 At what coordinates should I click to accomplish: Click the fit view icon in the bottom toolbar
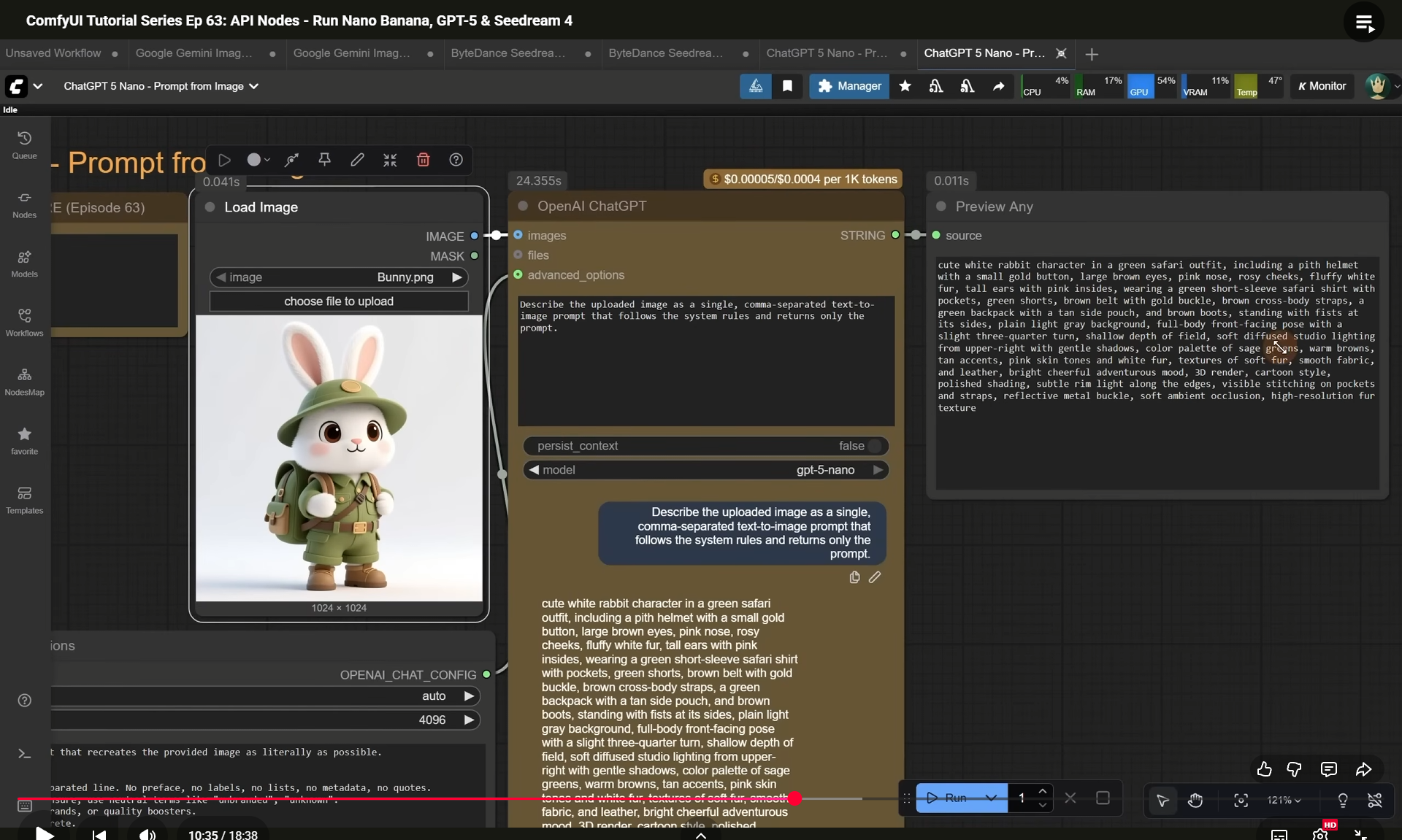coord(1241,800)
